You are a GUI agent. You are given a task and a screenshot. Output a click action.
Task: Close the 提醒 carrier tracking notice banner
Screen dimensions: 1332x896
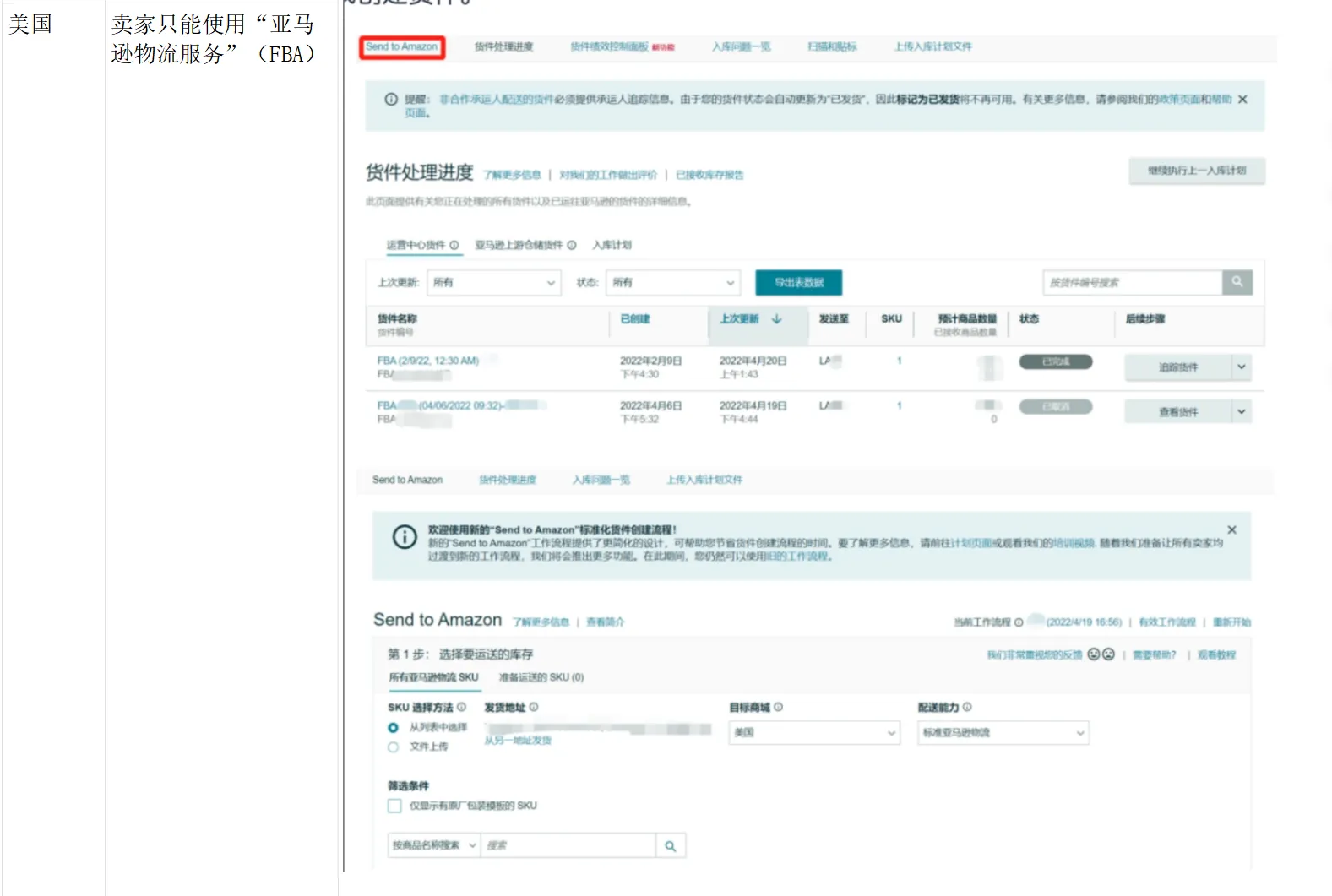pos(1242,100)
